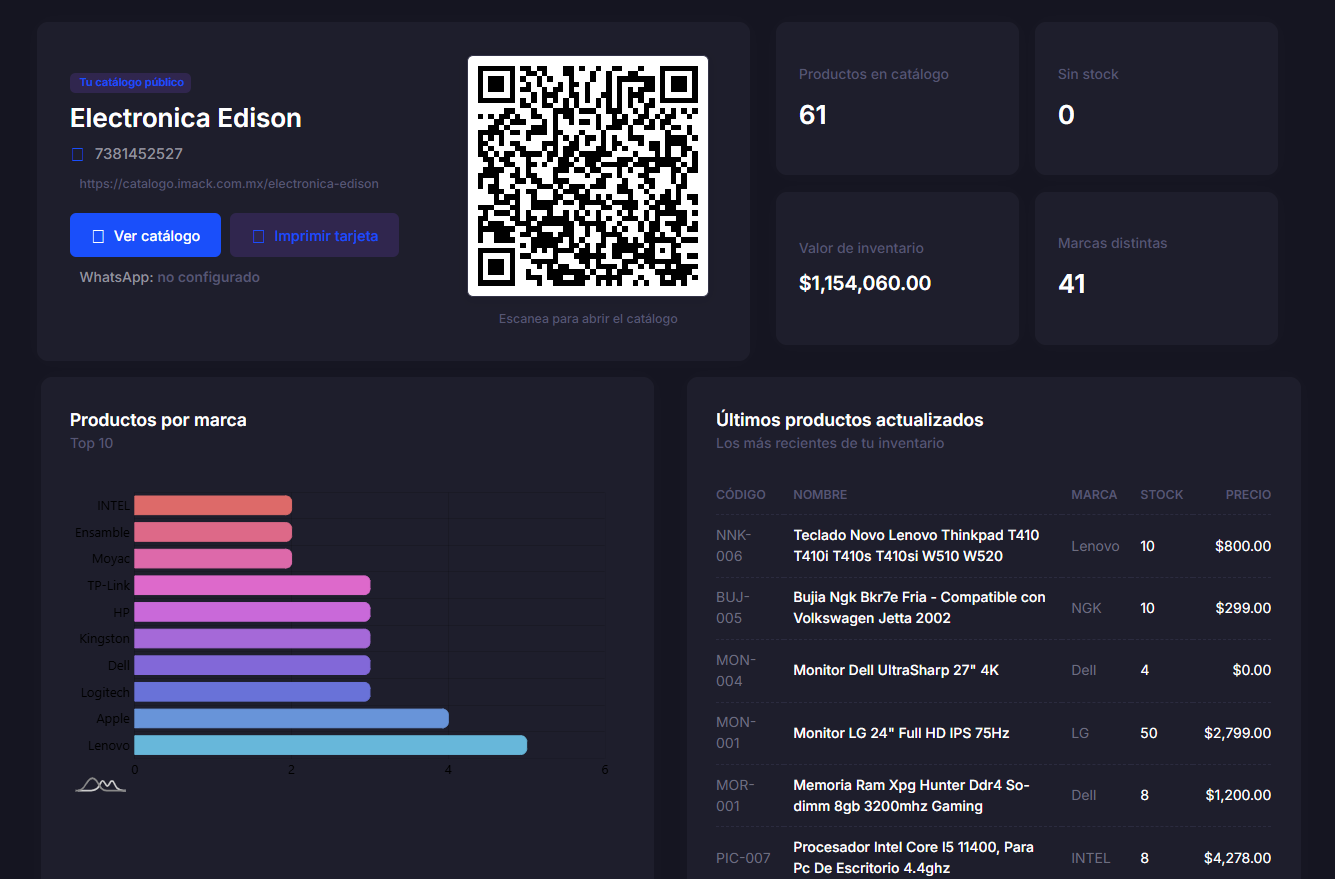Click the stock value 50
This screenshot has width=1335, height=879.
tap(1149, 733)
